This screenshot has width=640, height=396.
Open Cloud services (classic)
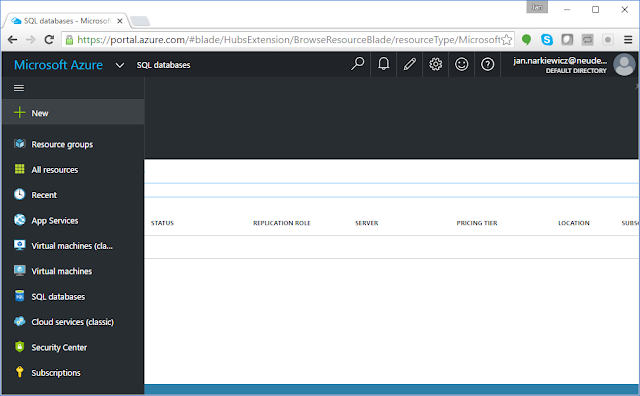[73, 322]
